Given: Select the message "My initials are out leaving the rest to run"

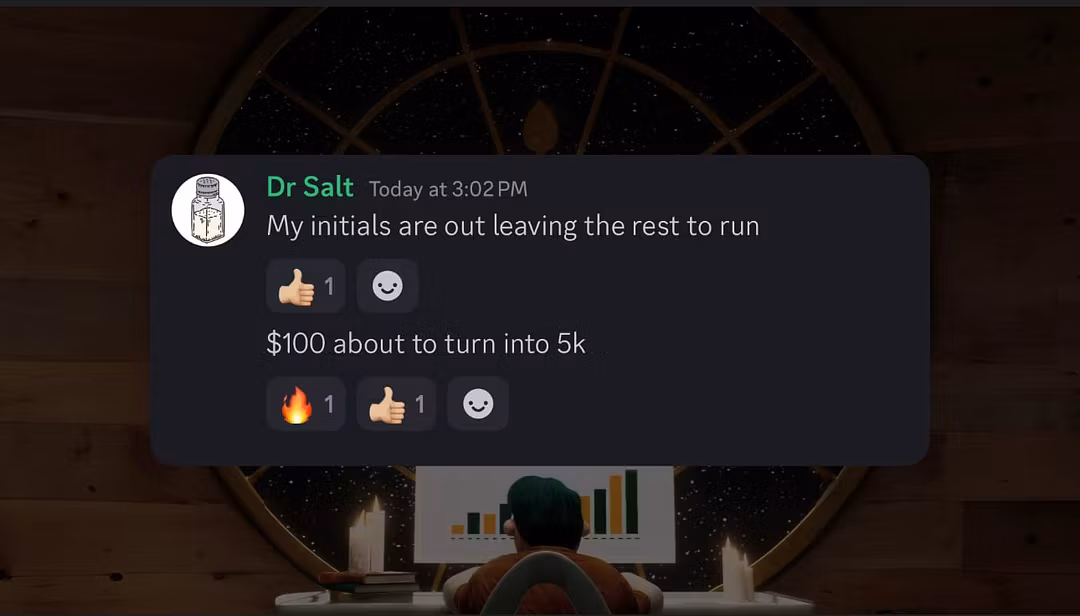Looking at the screenshot, I should 513,226.
